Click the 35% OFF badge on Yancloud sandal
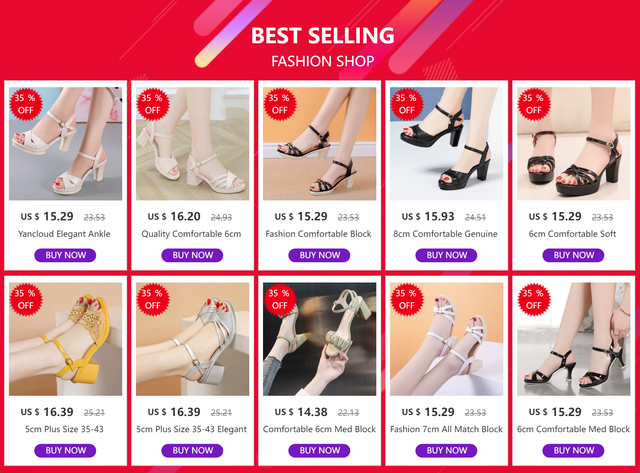Viewport: 640px width, 473px height. 26,104
